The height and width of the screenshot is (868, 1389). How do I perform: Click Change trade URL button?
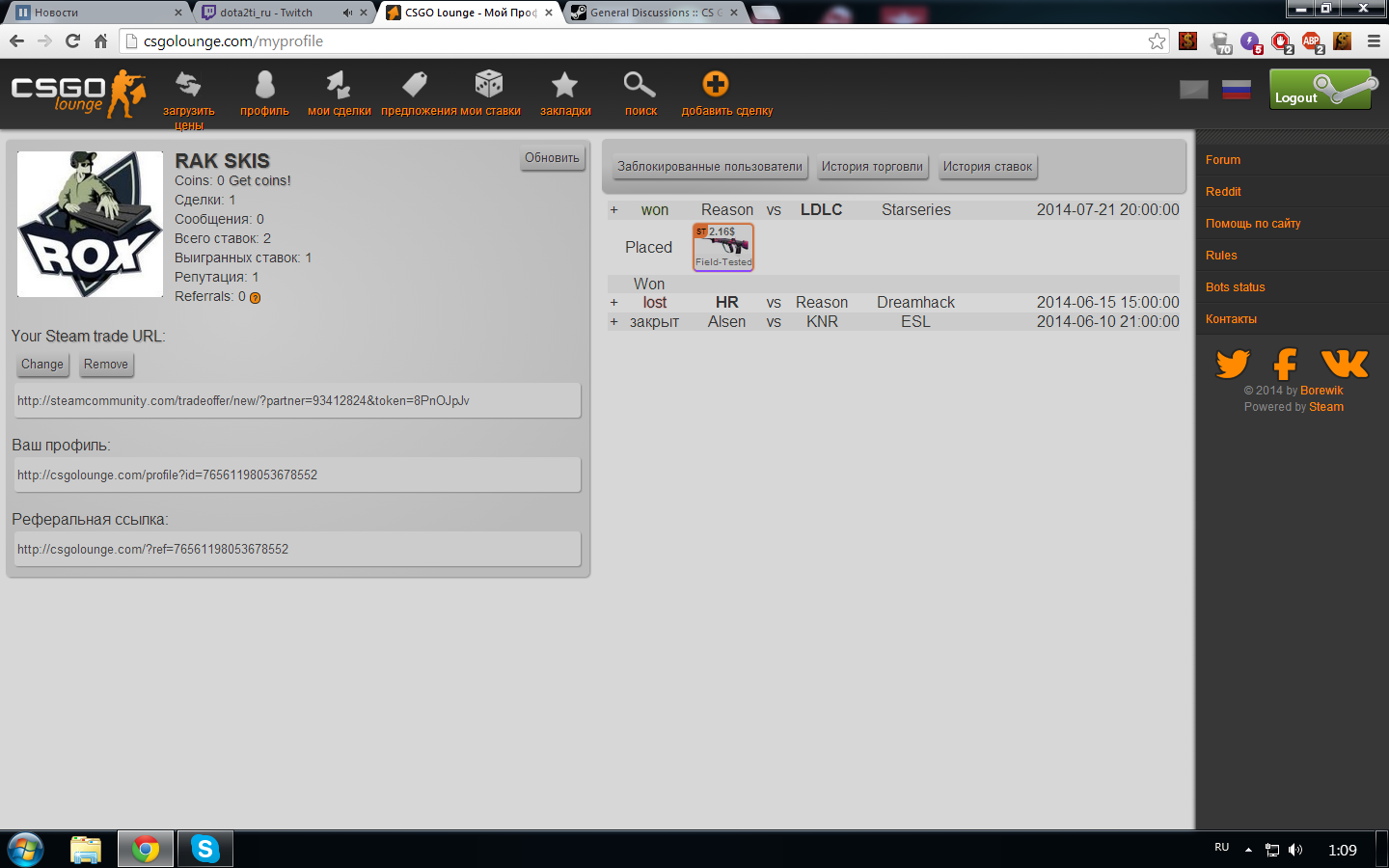click(42, 365)
